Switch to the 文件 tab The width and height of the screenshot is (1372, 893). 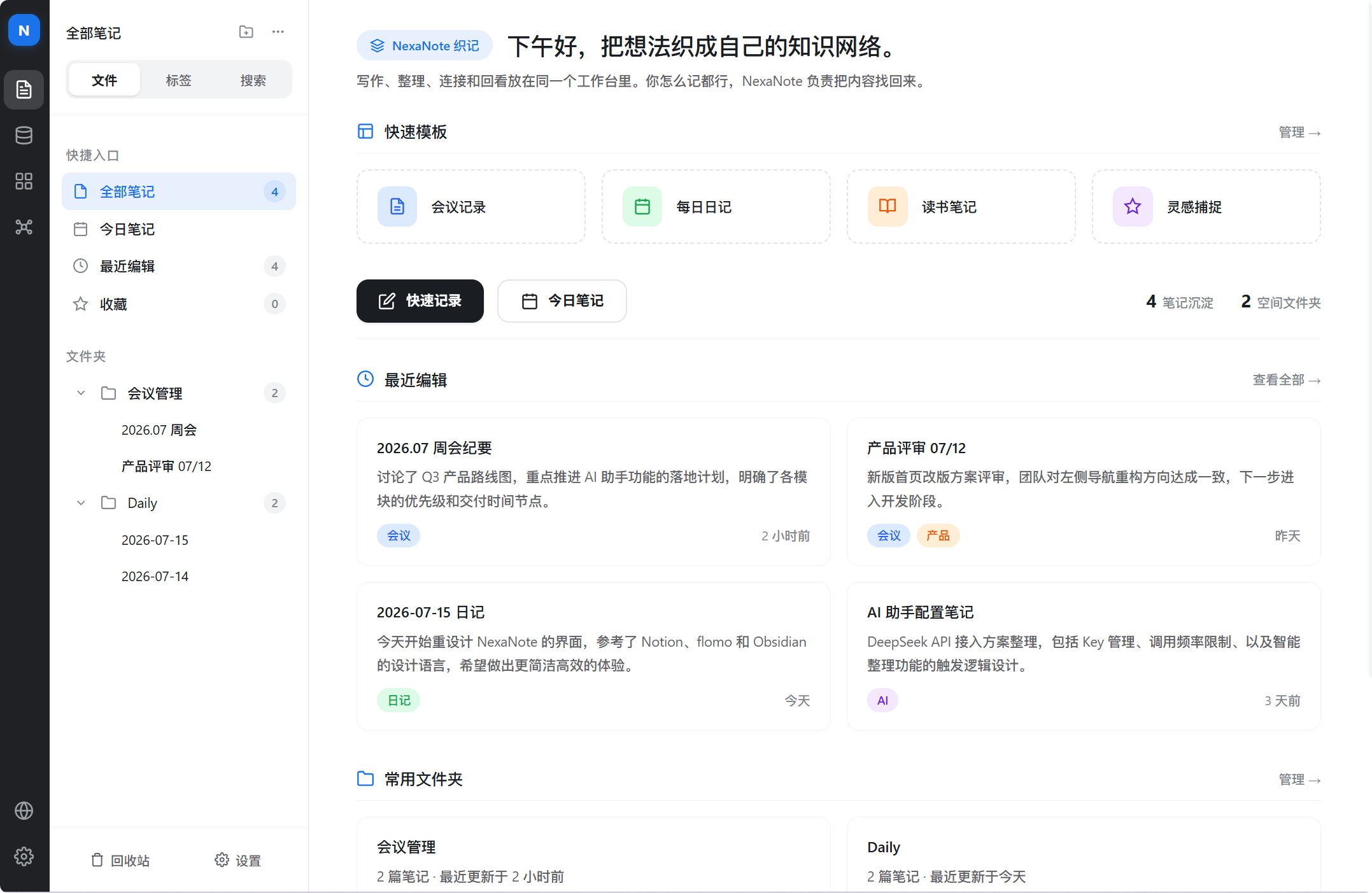pos(104,80)
